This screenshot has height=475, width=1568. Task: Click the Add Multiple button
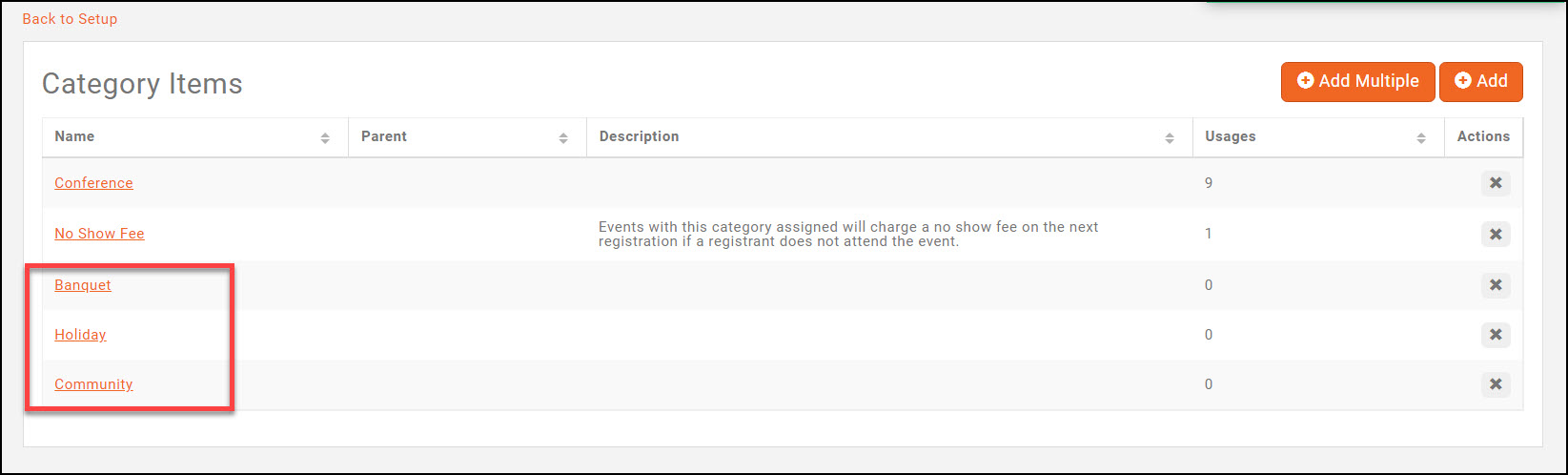(x=1357, y=82)
